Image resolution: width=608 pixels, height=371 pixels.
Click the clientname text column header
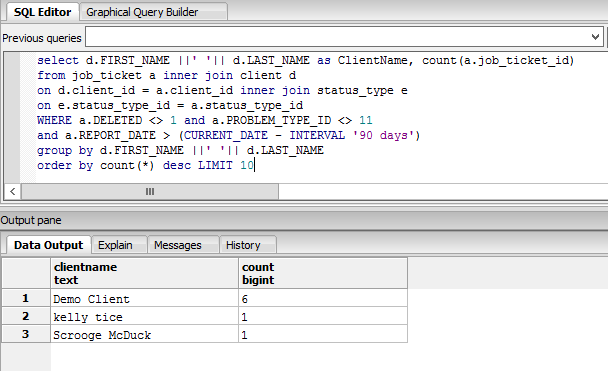144,273
